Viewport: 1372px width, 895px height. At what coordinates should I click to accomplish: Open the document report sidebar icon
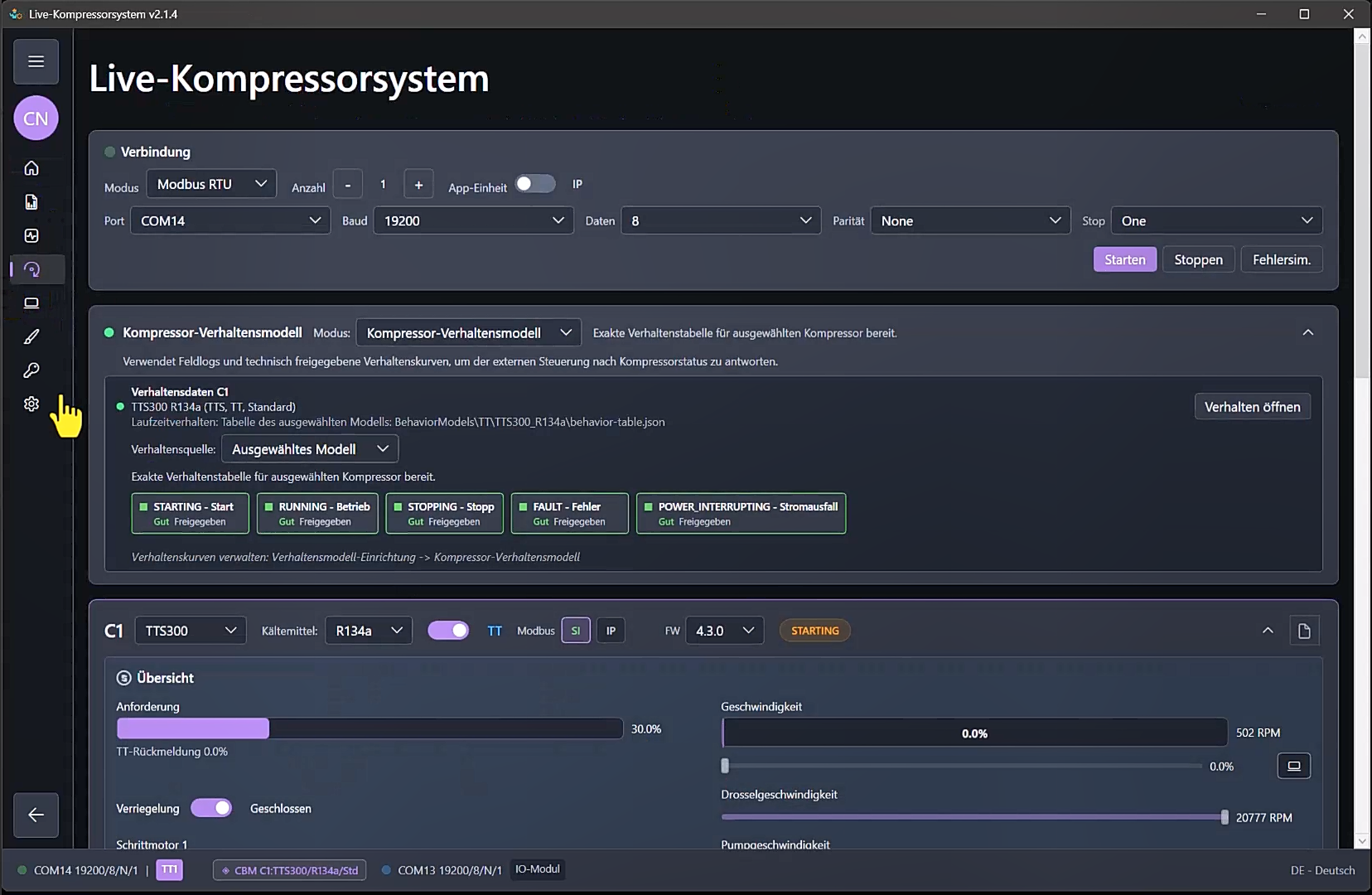click(x=31, y=202)
